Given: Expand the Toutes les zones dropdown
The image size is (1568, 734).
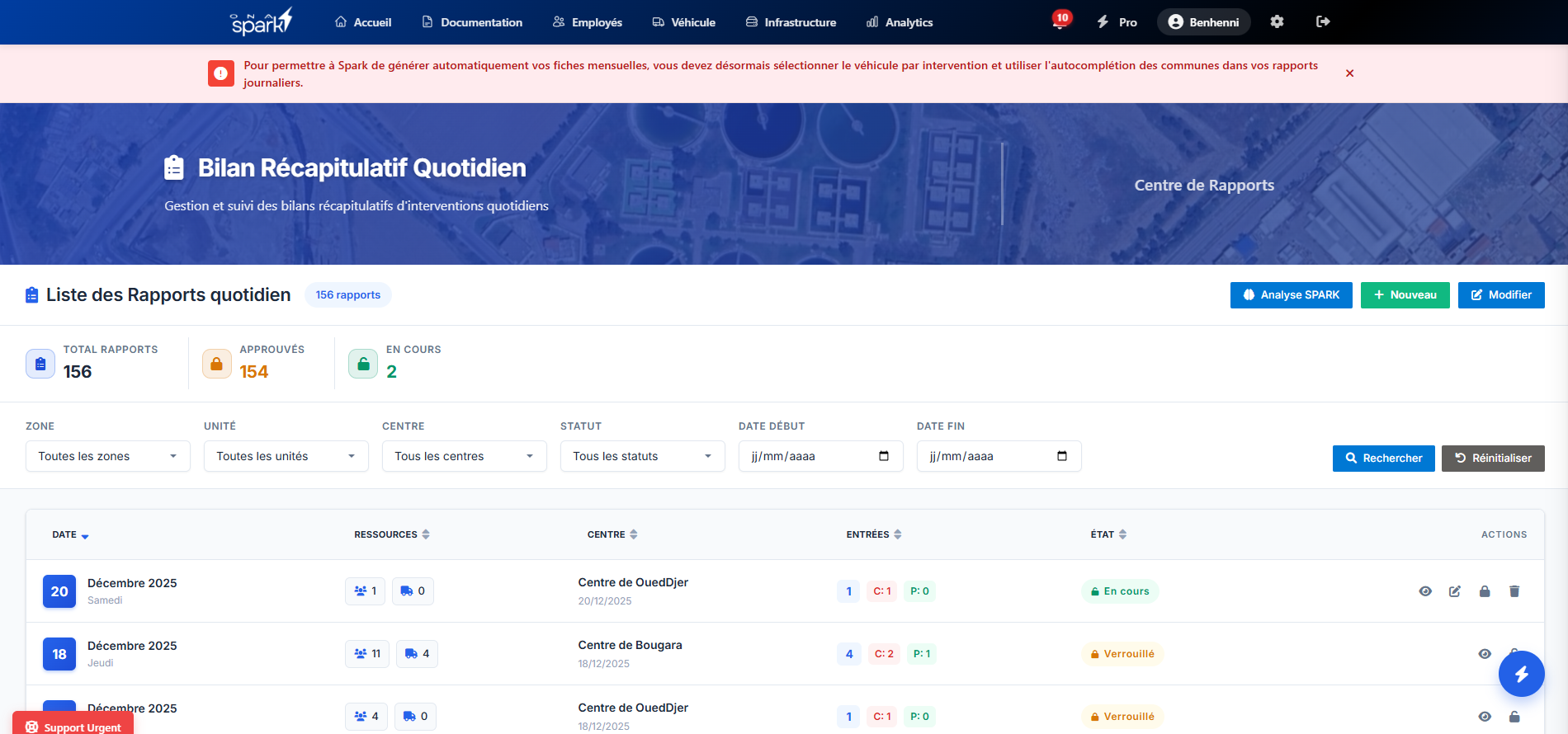Looking at the screenshot, I should tap(108, 456).
